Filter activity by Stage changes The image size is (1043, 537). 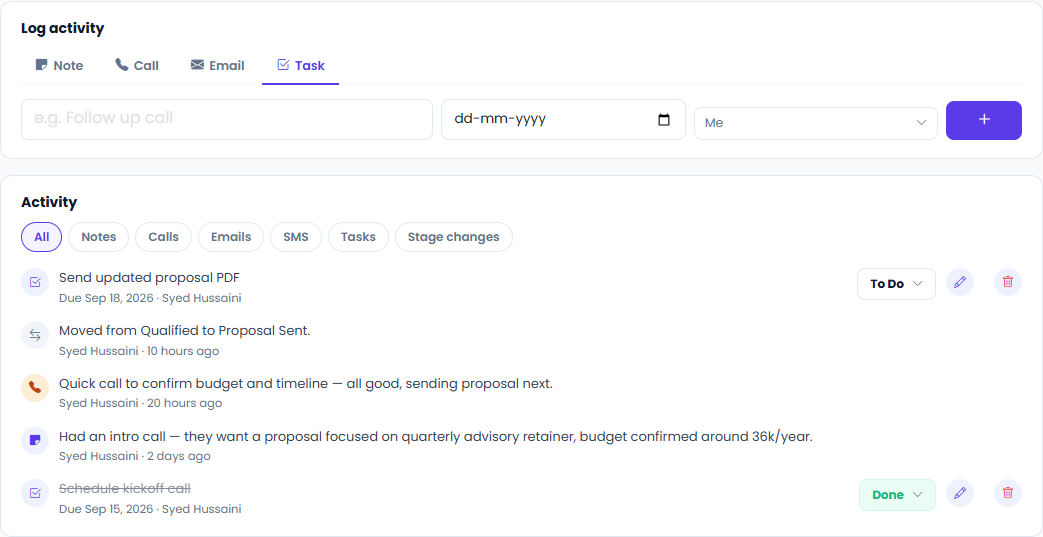click(x=454, y=237)
